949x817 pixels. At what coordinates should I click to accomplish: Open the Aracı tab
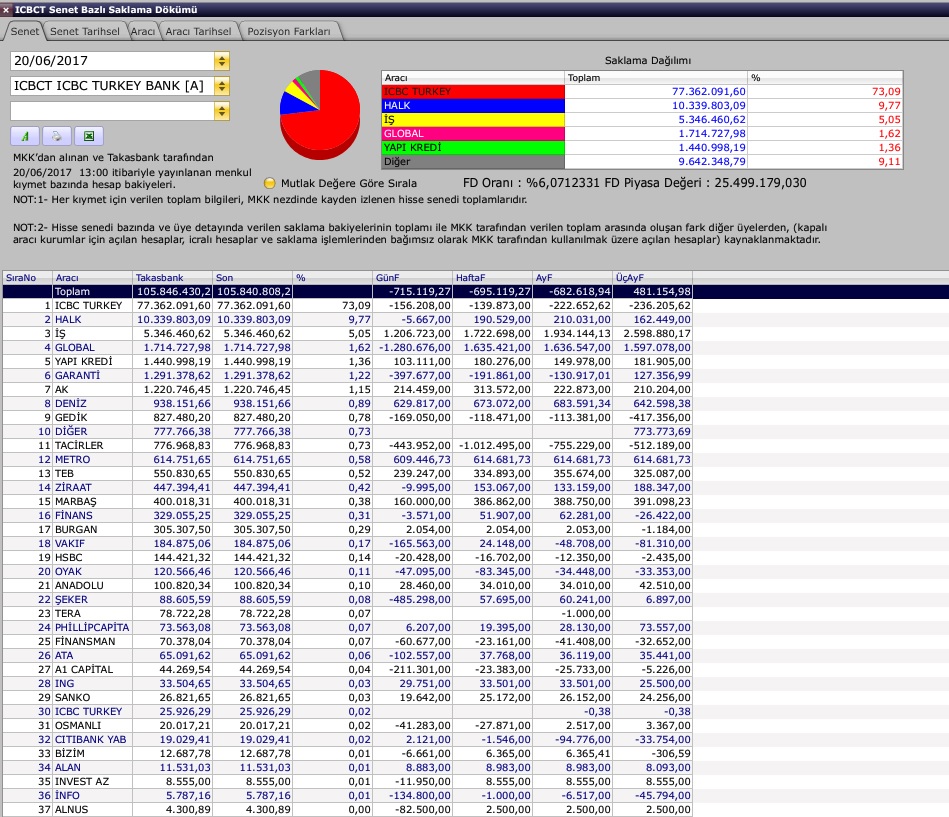coord(143,31)
